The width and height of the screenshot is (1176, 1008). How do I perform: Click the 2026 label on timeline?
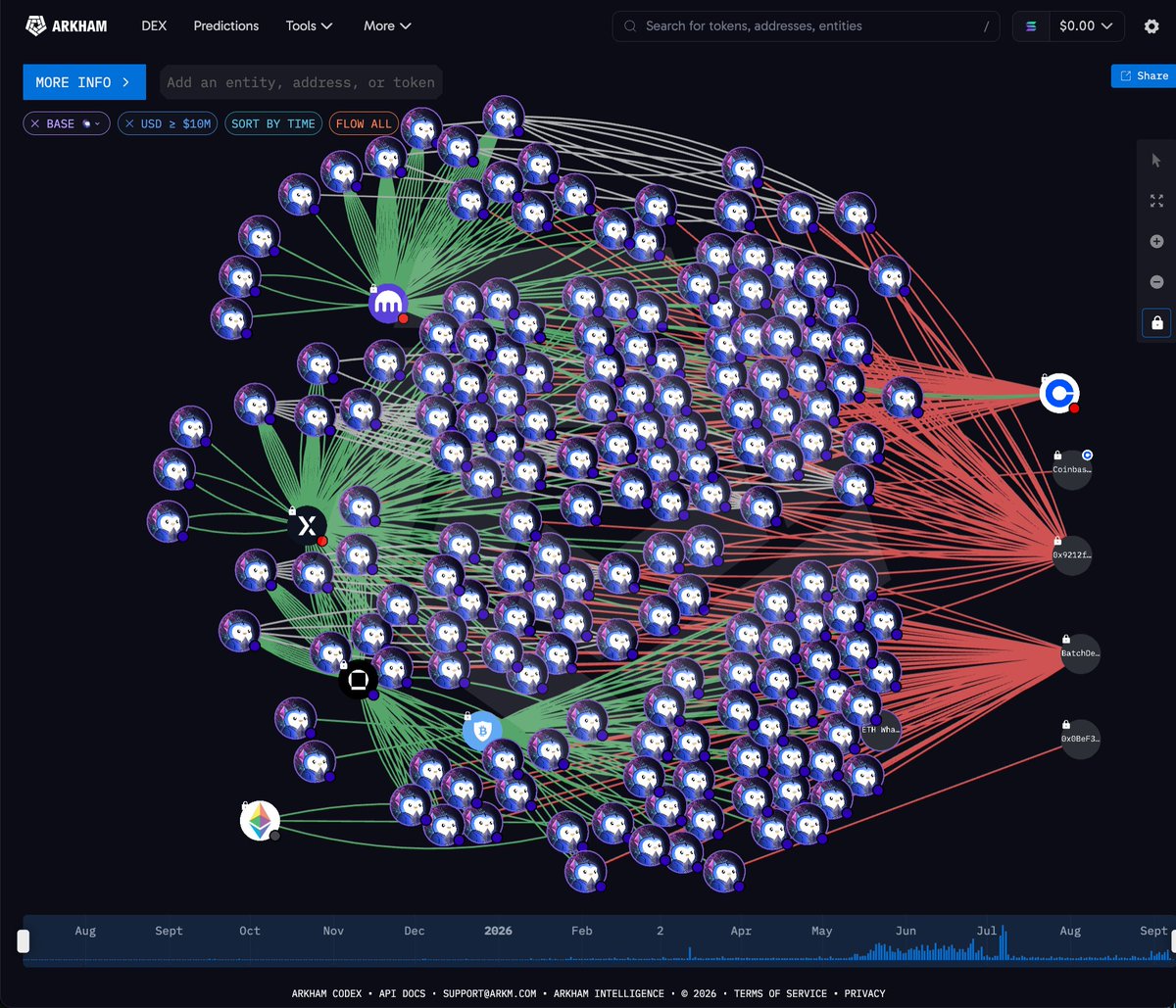click(x=498, y=931)
